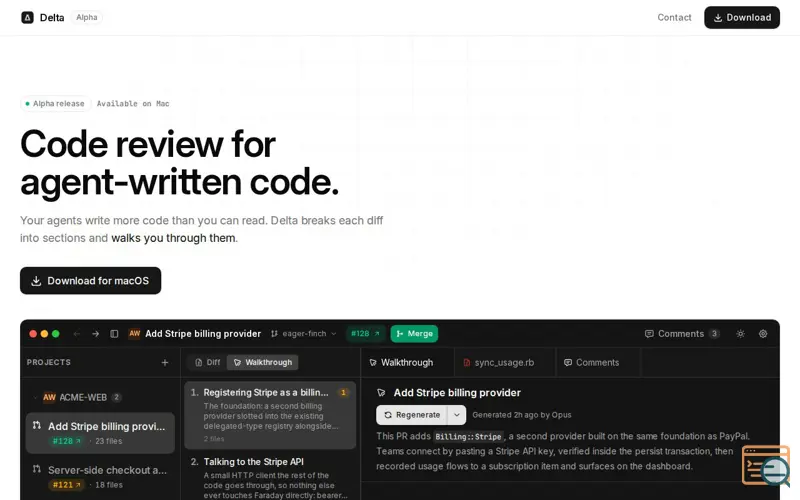Click the back arrow in app toolbar
The image size is (800, 500).
point(77,334)
